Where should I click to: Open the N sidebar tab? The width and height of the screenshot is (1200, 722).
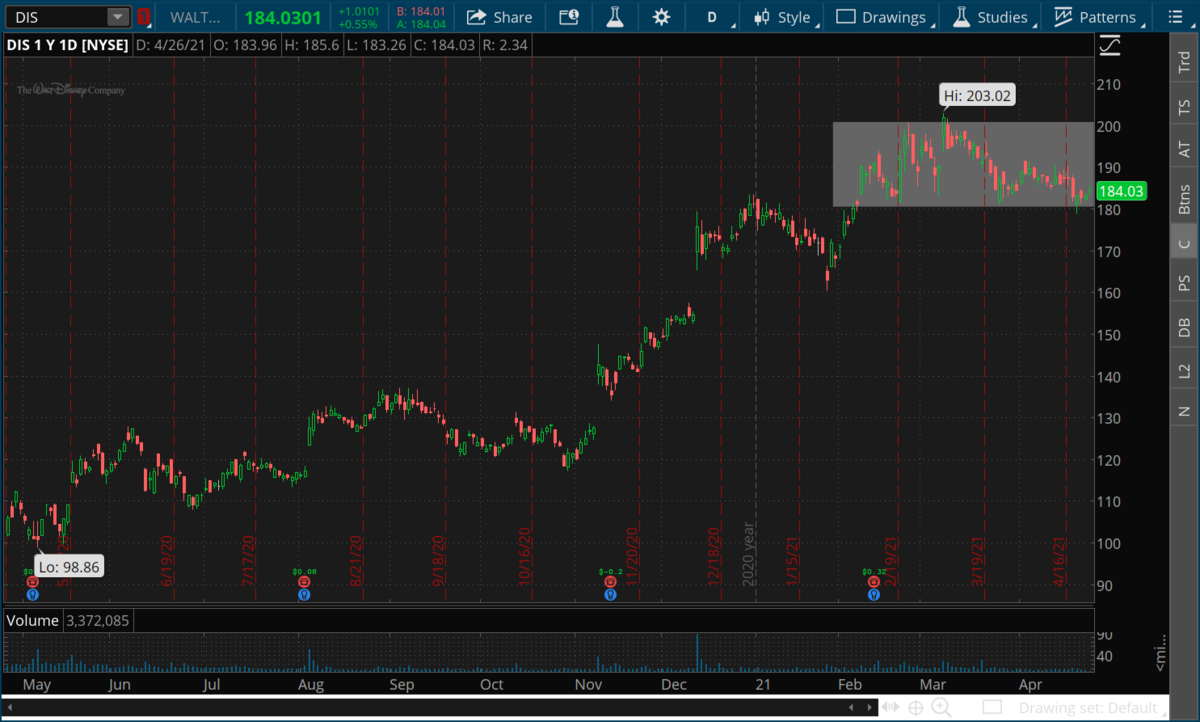1184,411
